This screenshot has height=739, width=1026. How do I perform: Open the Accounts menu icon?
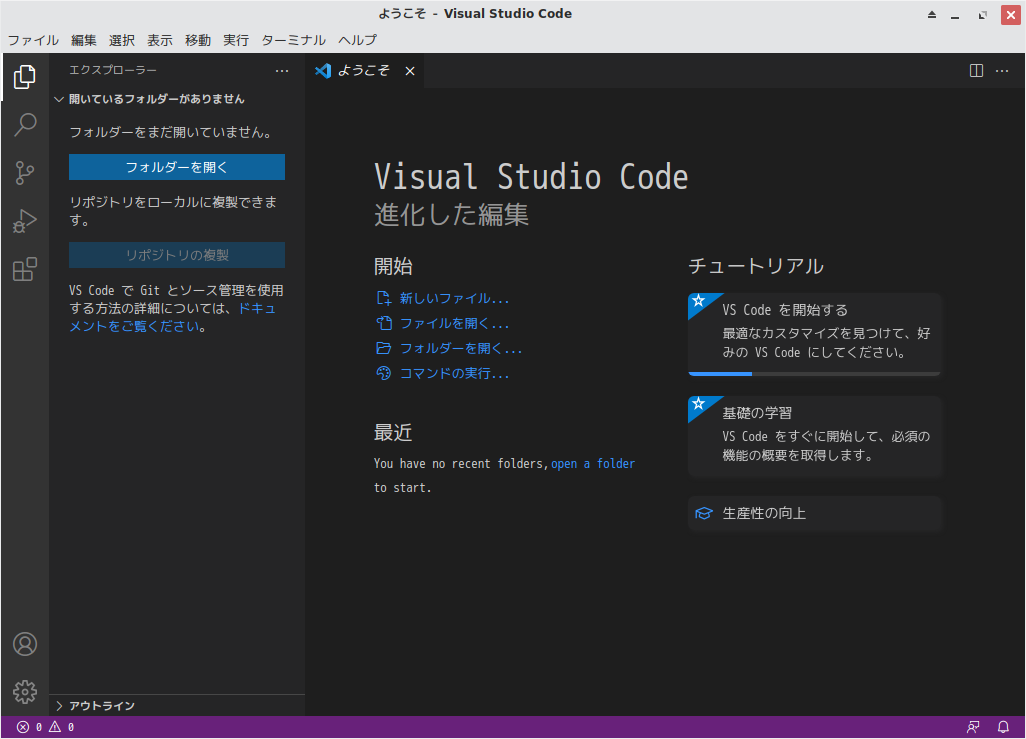(25, 644)
